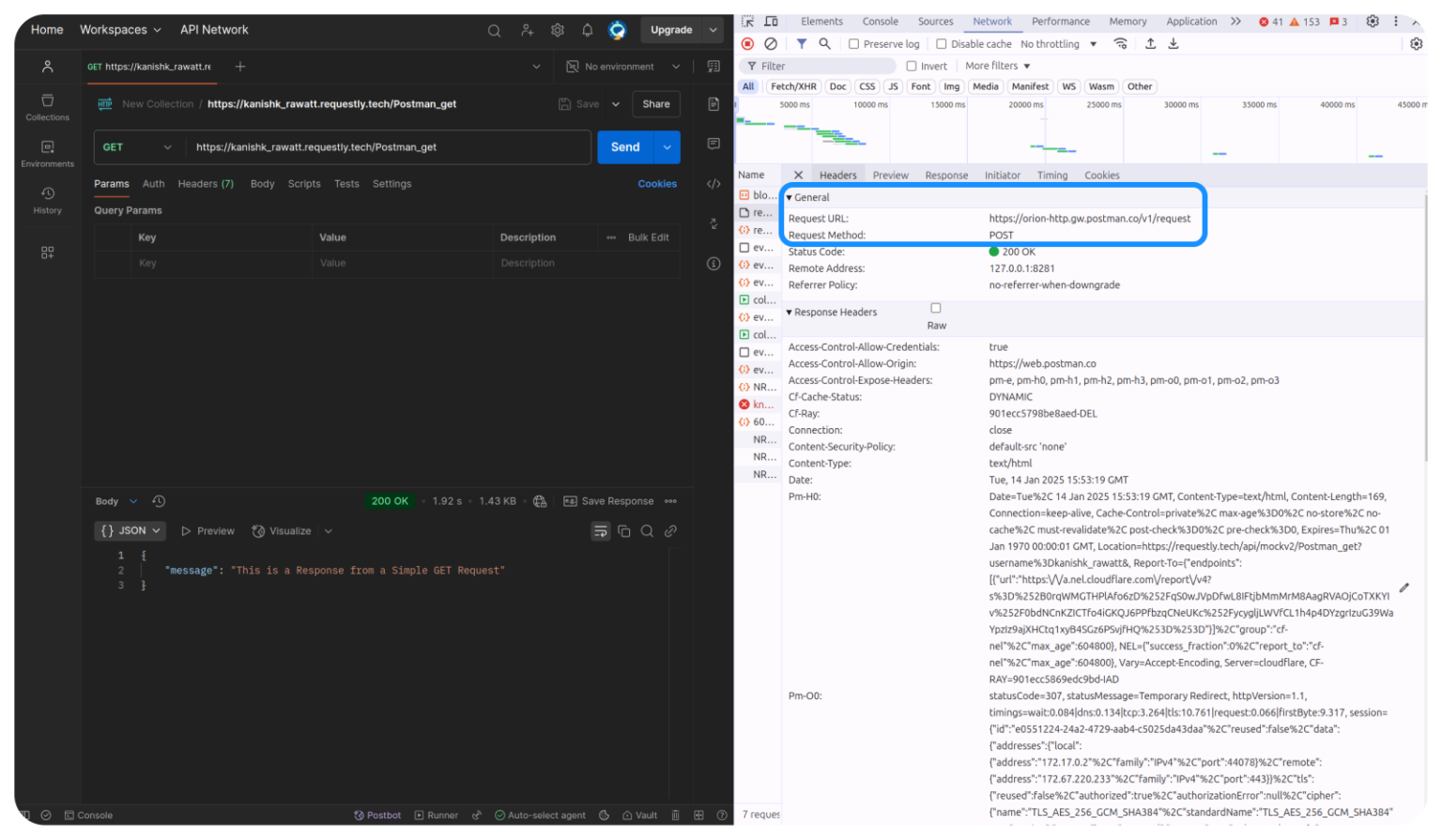
Task: Open the Scripts tab in Postman
Action: coord(303,183)
